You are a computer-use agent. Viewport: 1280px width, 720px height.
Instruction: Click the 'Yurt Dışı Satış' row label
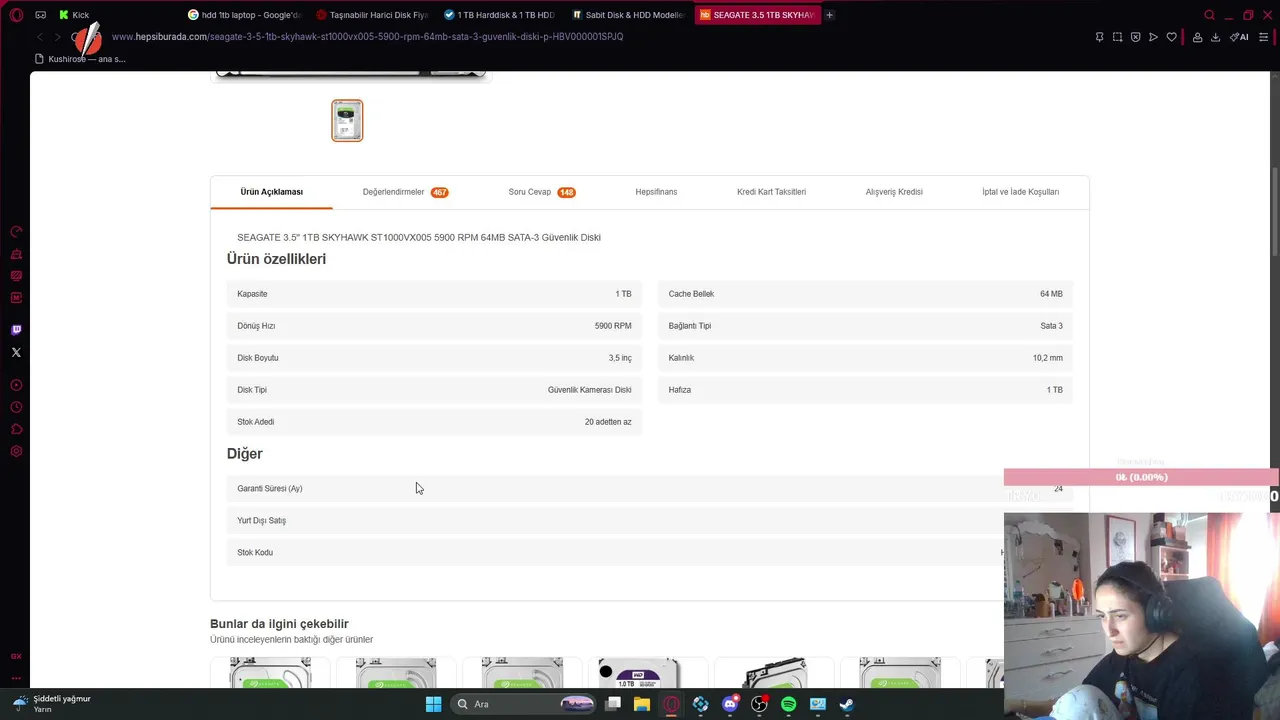coord(261,521)
